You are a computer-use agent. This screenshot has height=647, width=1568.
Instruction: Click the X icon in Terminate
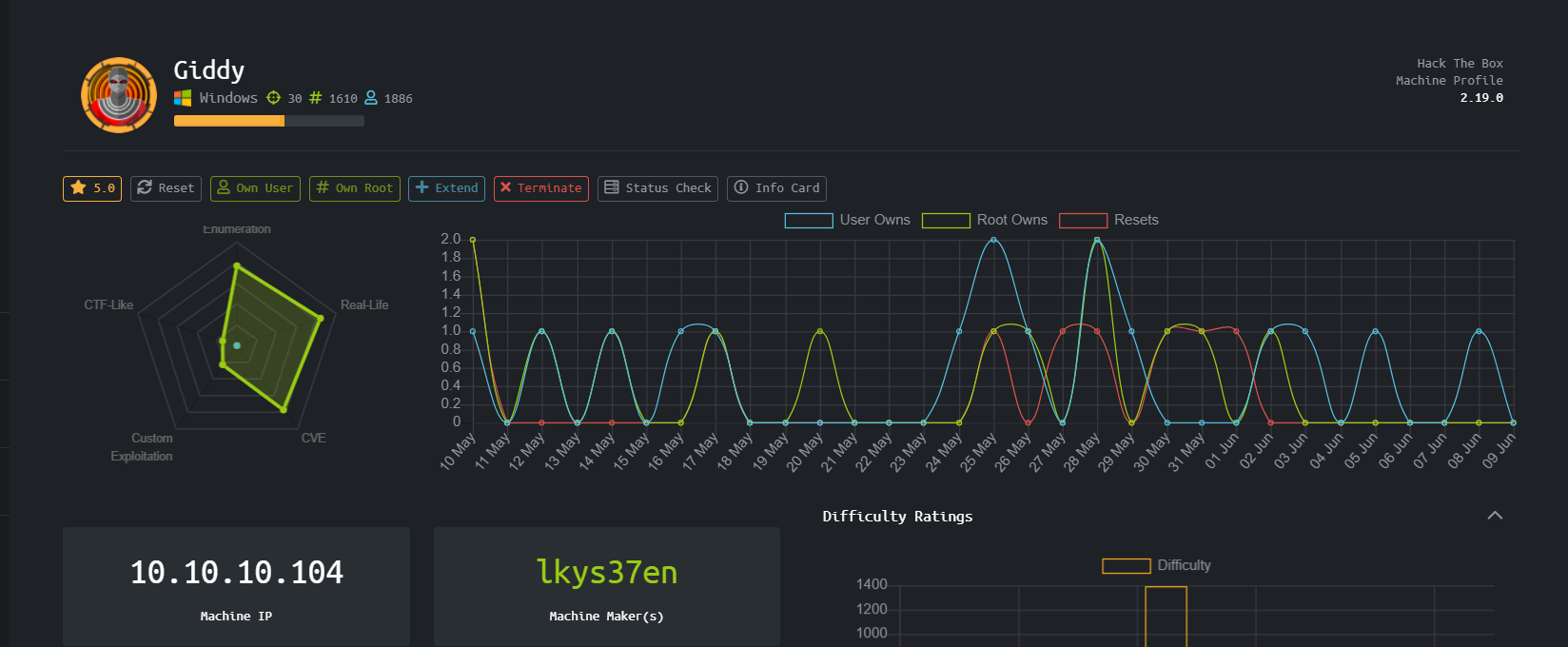(x=505, y=187)
